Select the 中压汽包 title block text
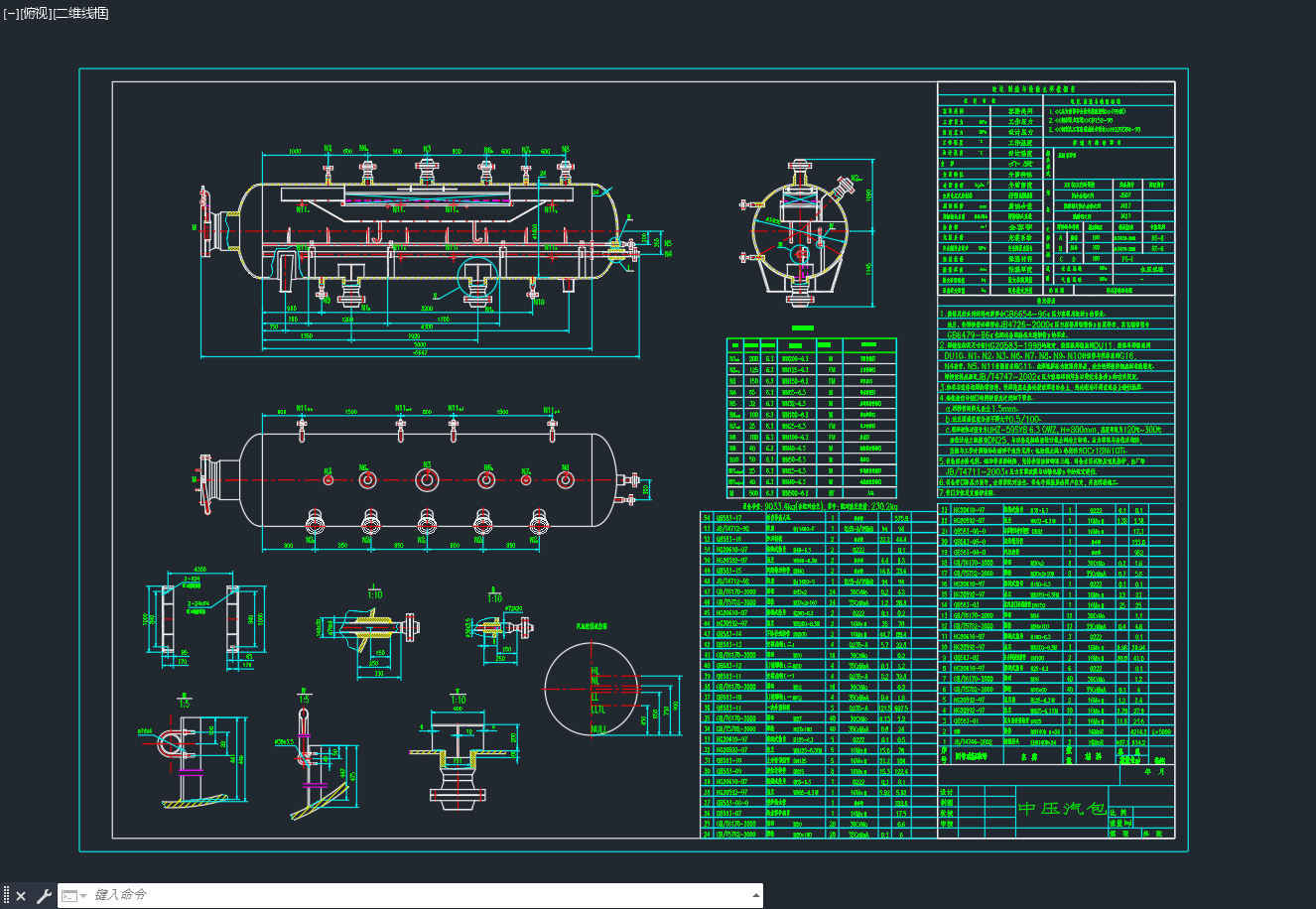Screen dimensions: 1316x909 coord(1062,810)
